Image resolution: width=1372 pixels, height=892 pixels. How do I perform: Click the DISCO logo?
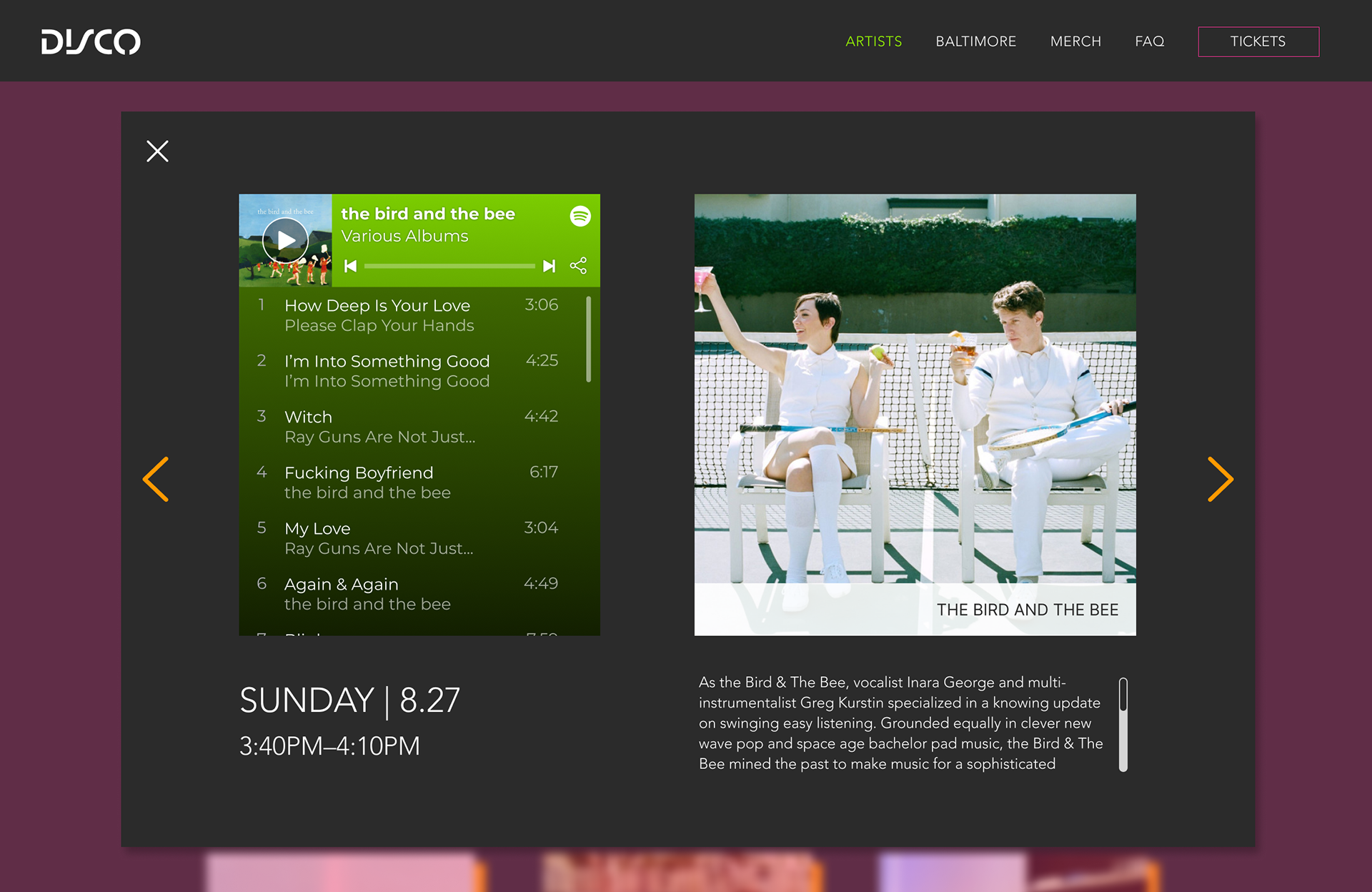(91, 41)
